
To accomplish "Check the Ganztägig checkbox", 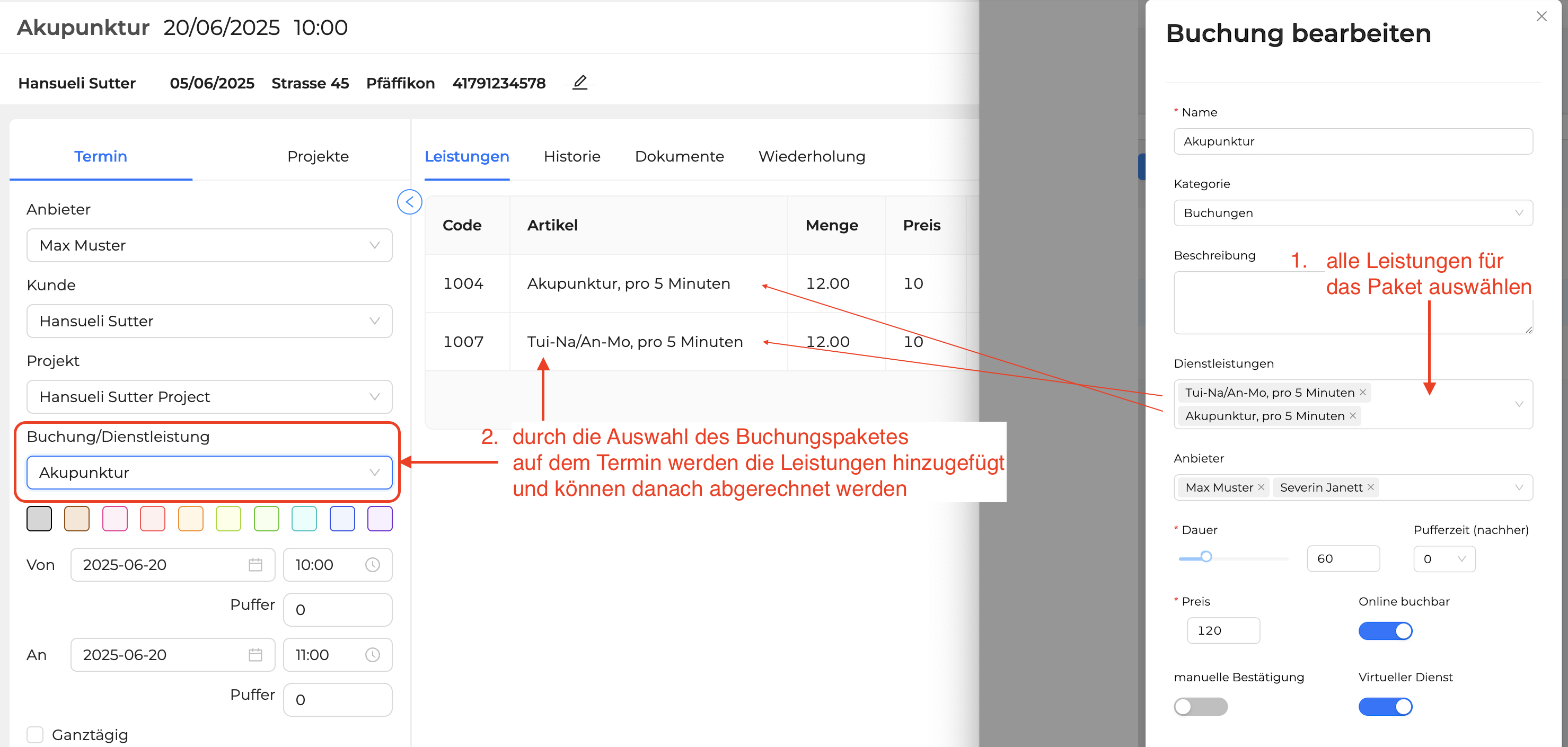I will coord(36,734).
